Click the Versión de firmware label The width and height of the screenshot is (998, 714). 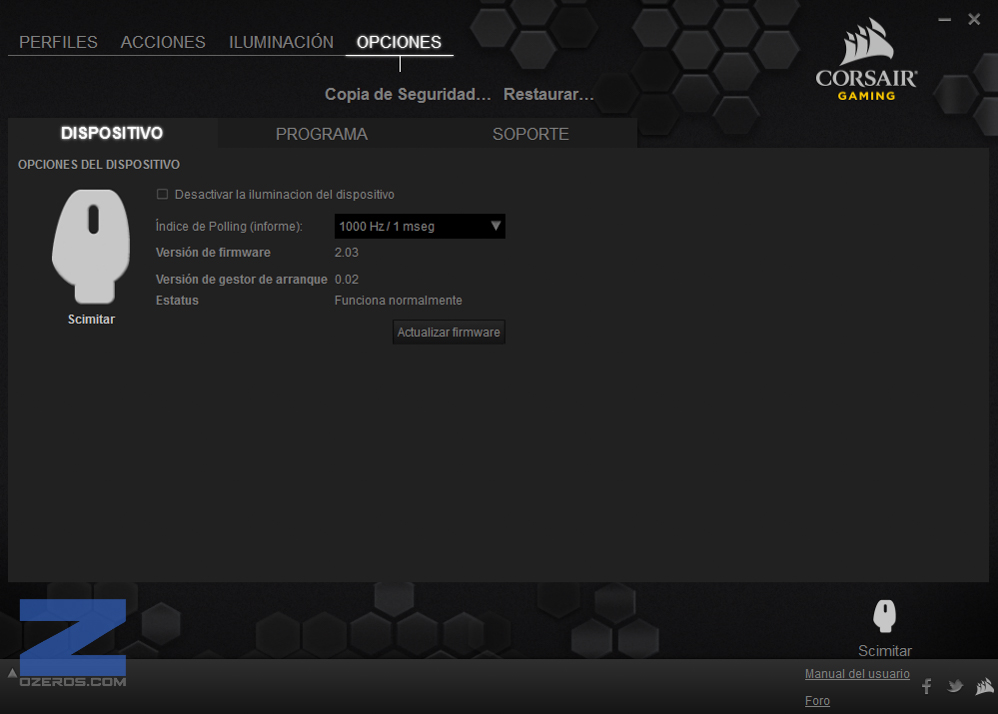[x=213, y=253]
